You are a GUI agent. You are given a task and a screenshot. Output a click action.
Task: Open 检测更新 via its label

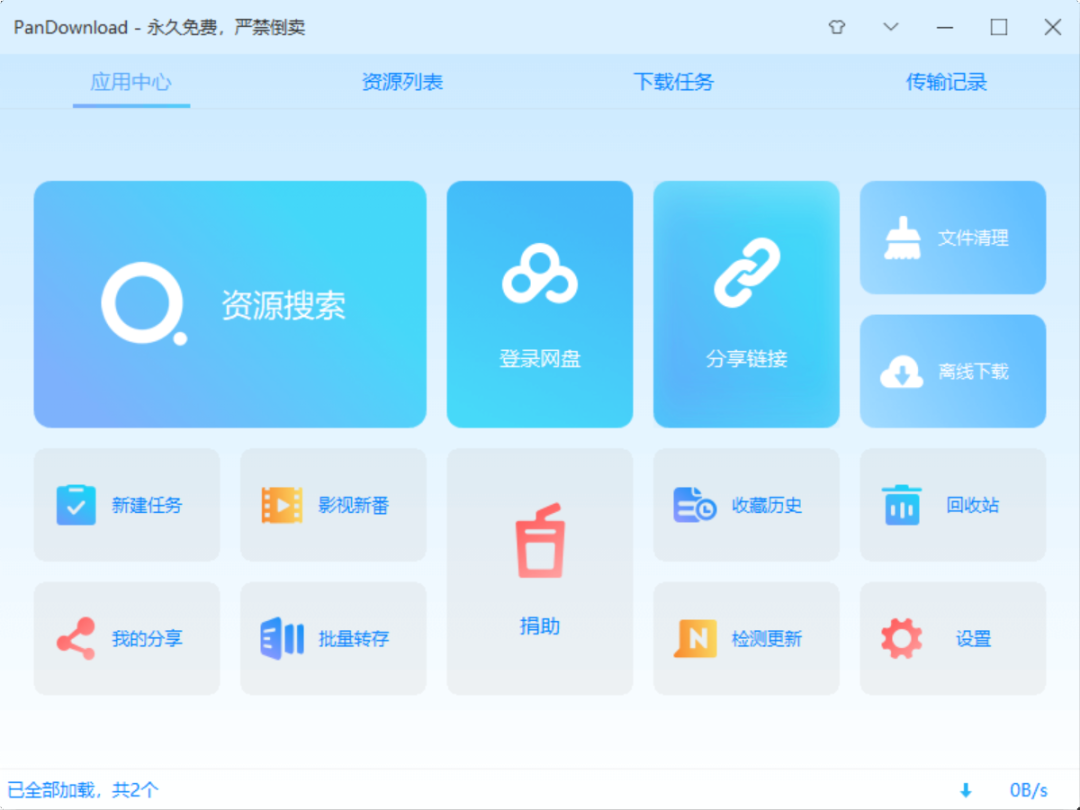(x=767, y=639)
